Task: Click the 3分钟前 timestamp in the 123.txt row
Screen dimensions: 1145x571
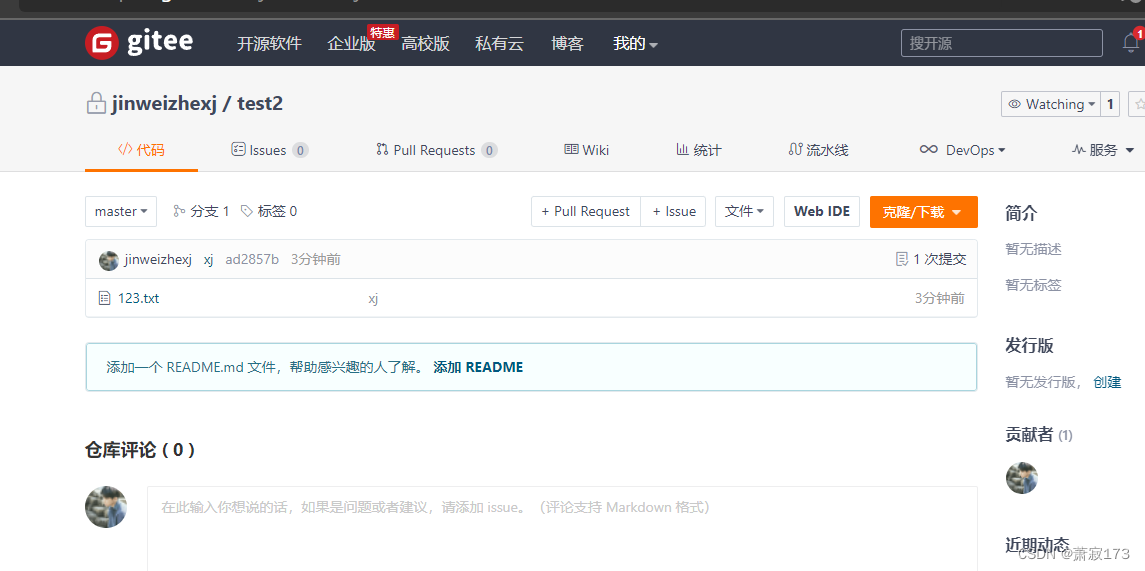Action: (x=940, y=298)
